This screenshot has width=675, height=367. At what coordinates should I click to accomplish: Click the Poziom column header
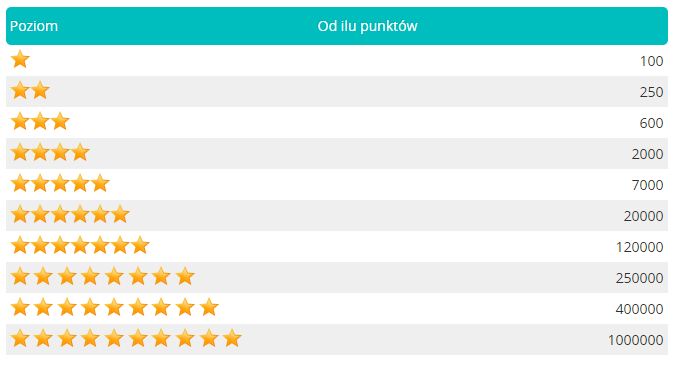pos(34,26)
